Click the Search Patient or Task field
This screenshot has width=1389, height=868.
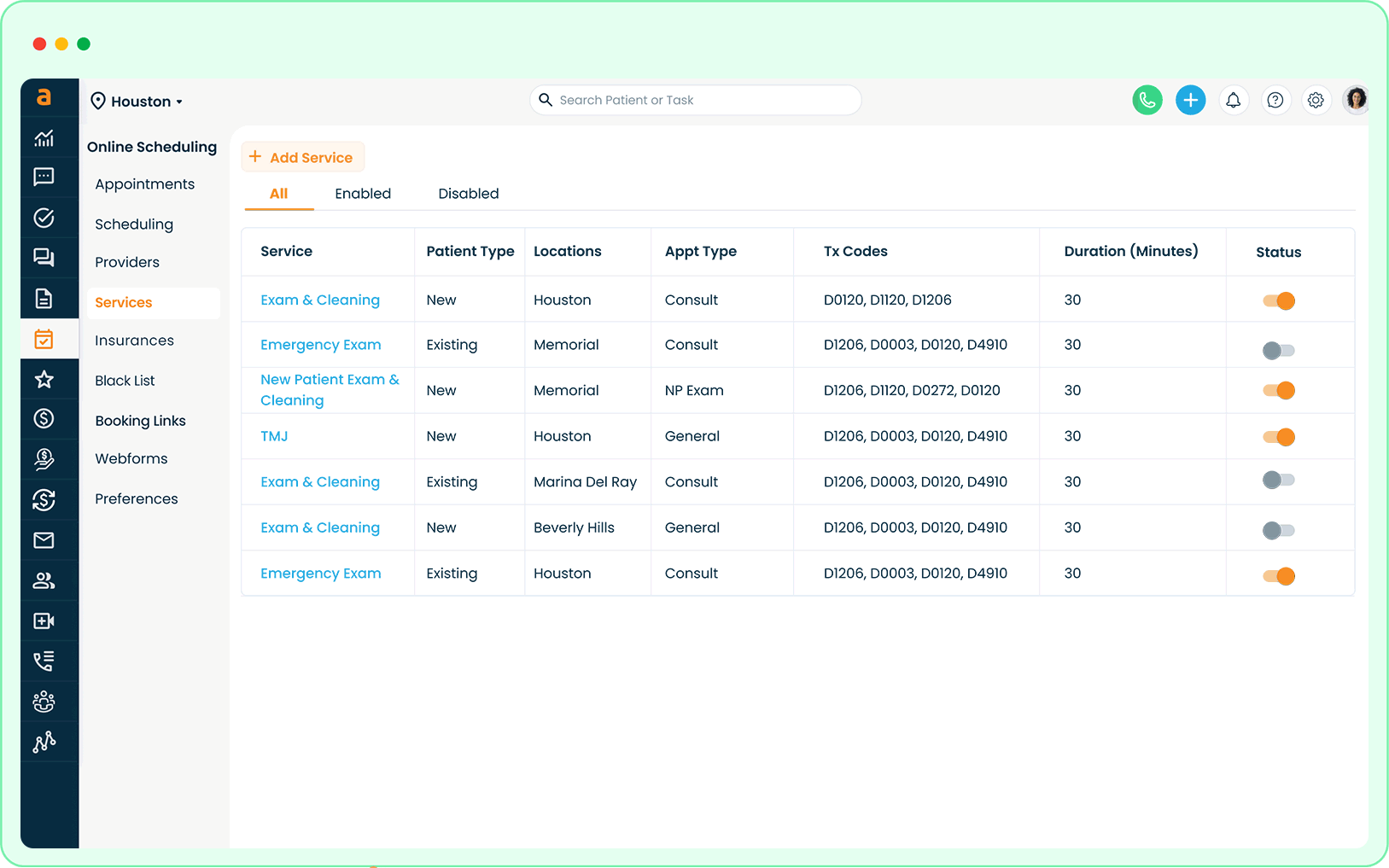(695, 100)
